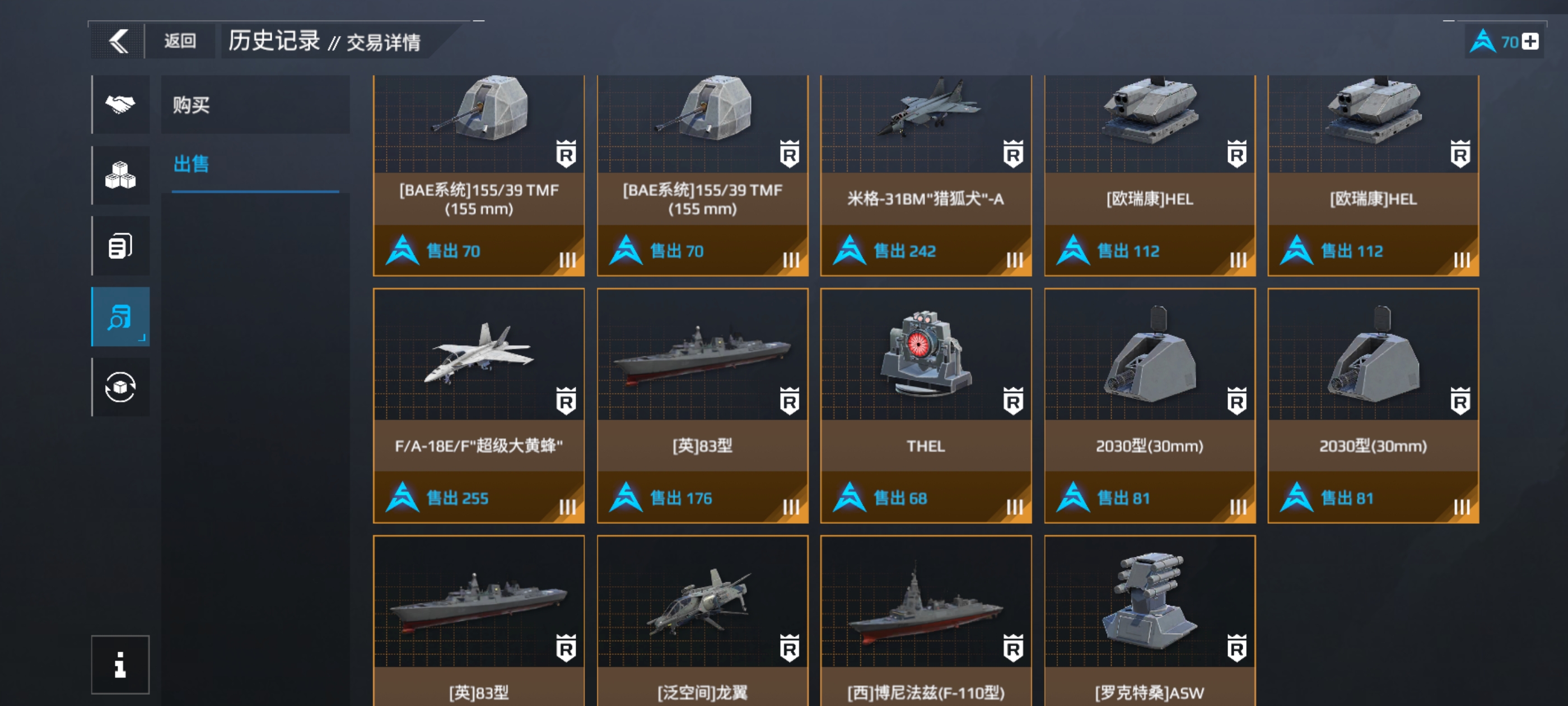Open the THEL laser turret card
The width and height of the screenshot is (1568, 706).
926,406
